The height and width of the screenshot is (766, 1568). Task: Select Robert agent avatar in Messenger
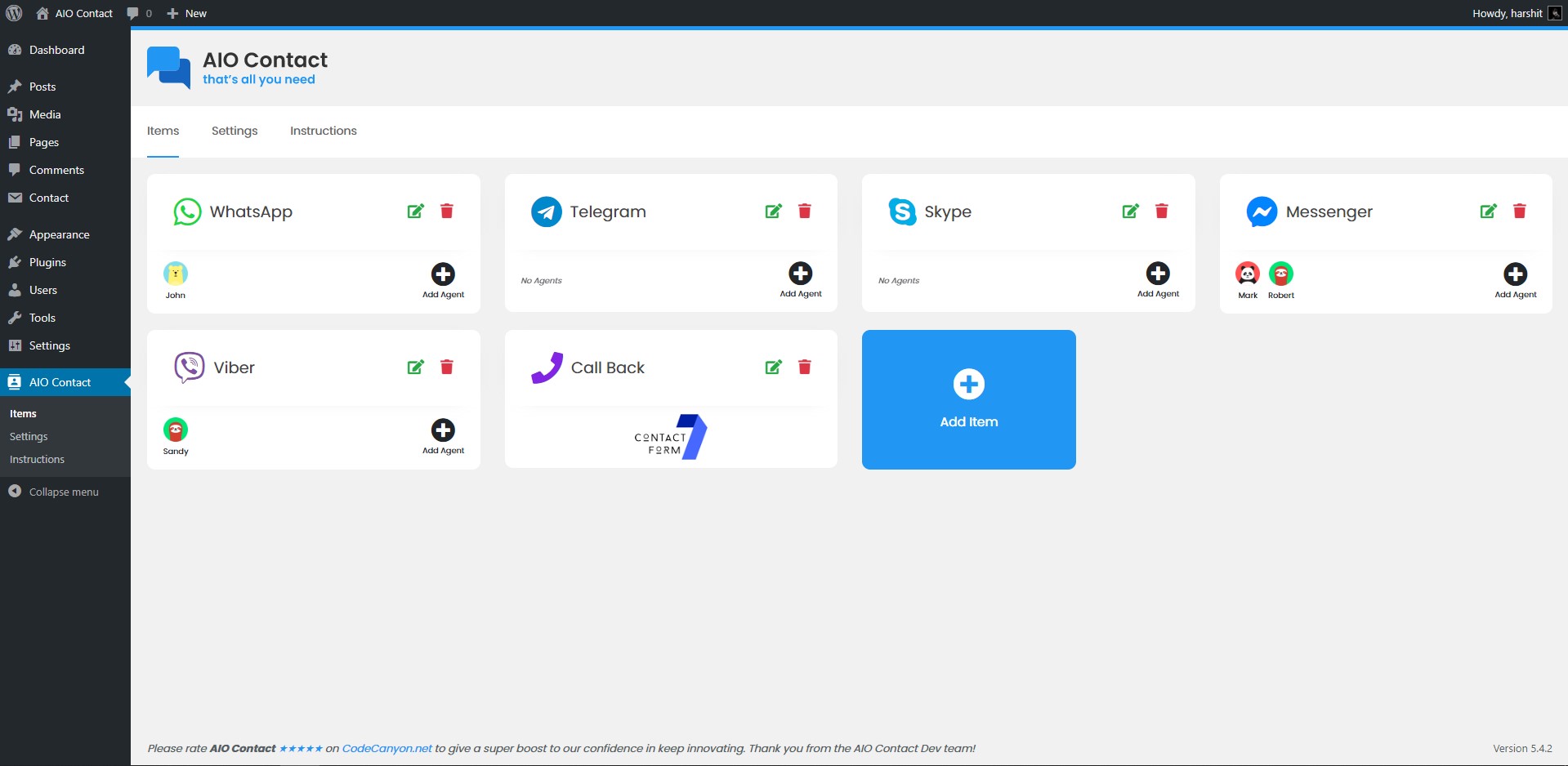pyautogui.click(x=1281, y=274)
